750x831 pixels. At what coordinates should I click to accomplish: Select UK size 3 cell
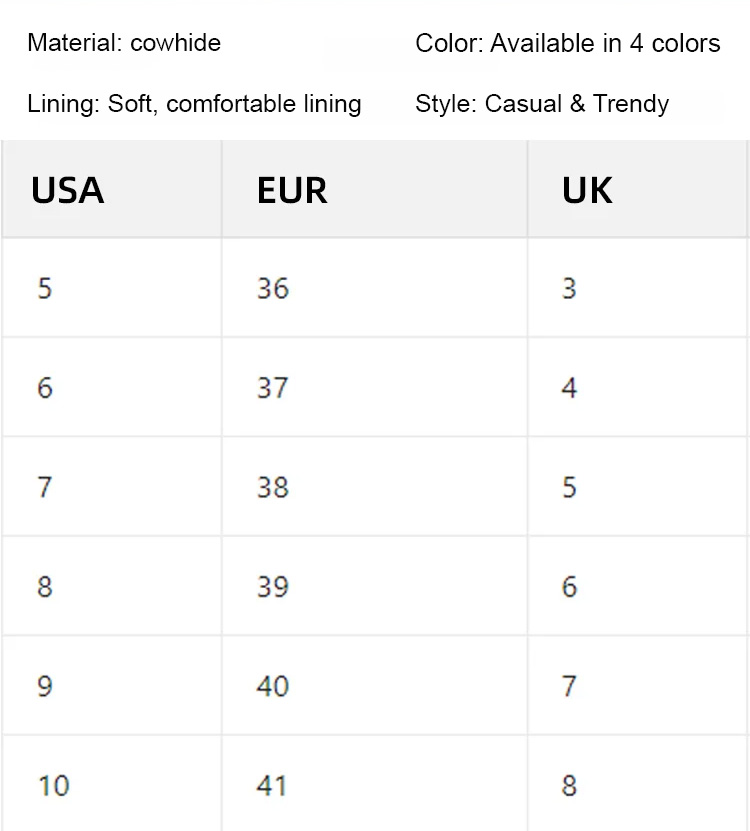pos(569,288)
